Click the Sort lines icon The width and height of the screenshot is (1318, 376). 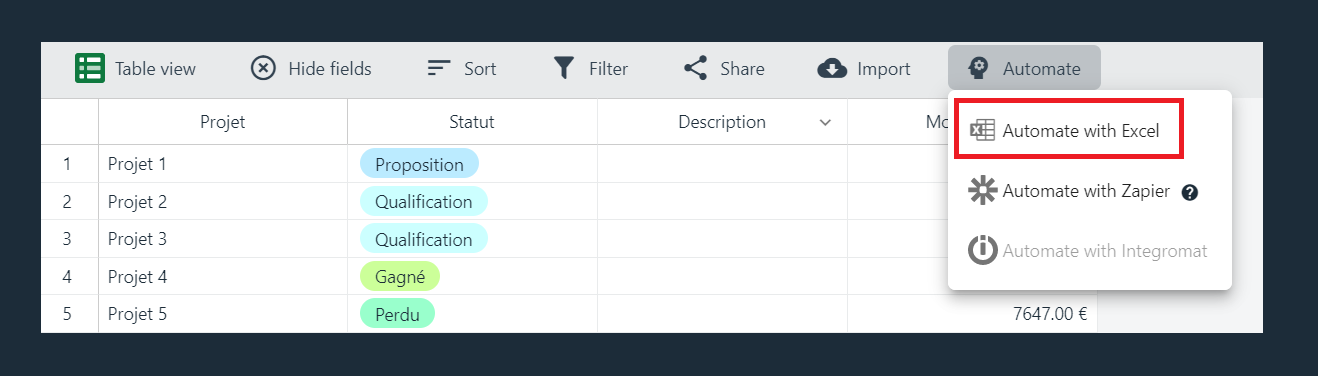coord(439,68)
